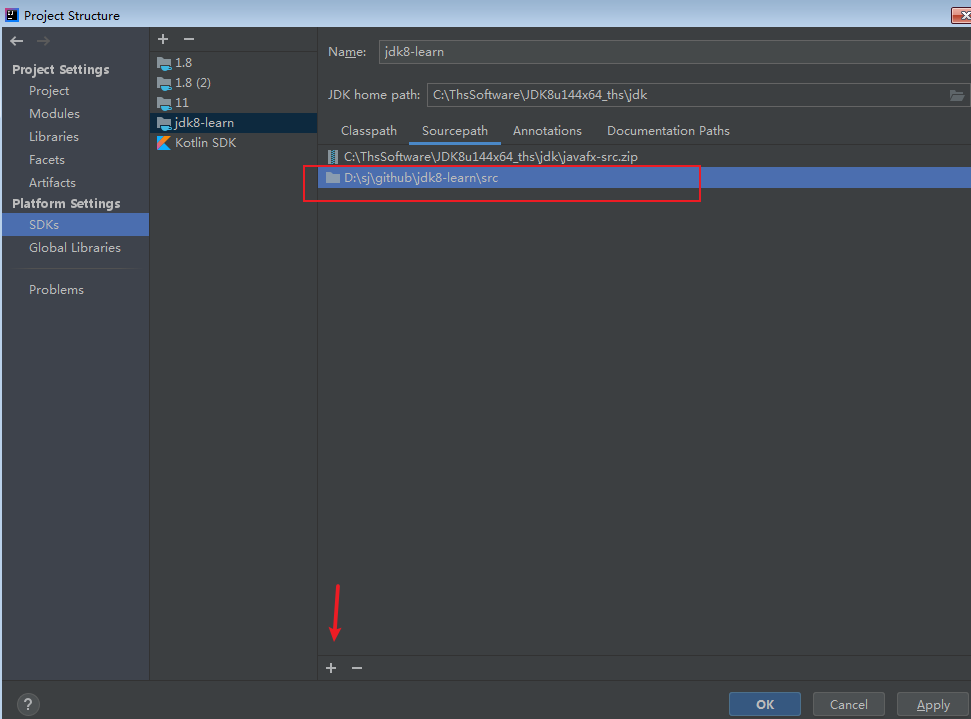The height and width of the screenshot is (719, 971).
Task: Click the IntelliJ icon in title bar
Action: (12, 15)
